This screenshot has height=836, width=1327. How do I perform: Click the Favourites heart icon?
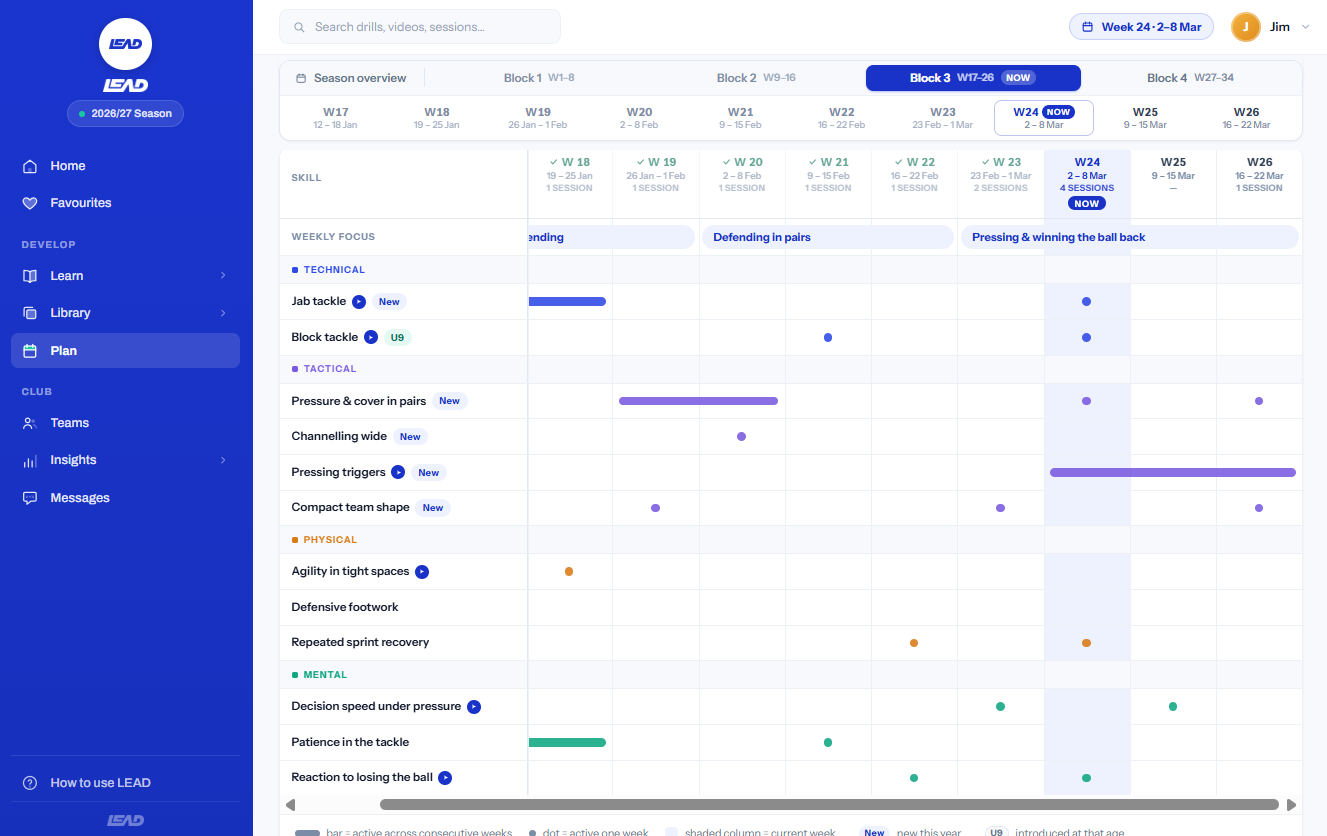30,203
